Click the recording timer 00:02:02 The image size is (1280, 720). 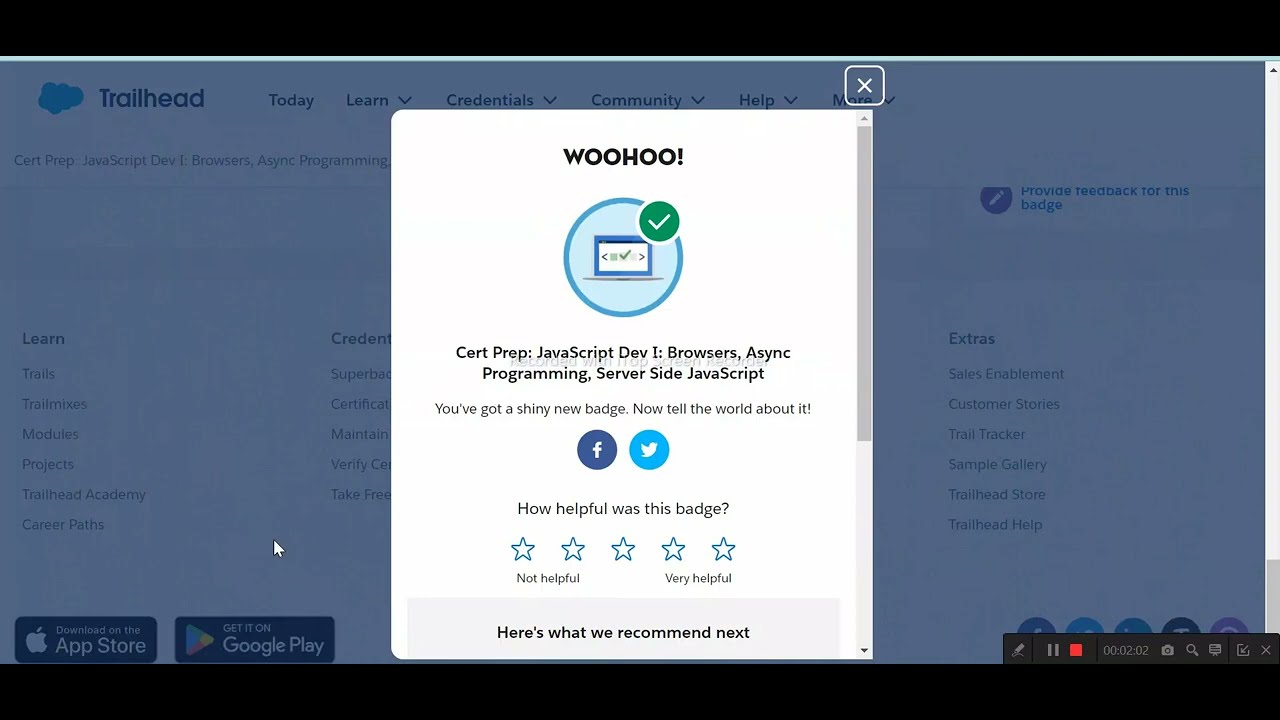pos(1125,650)
